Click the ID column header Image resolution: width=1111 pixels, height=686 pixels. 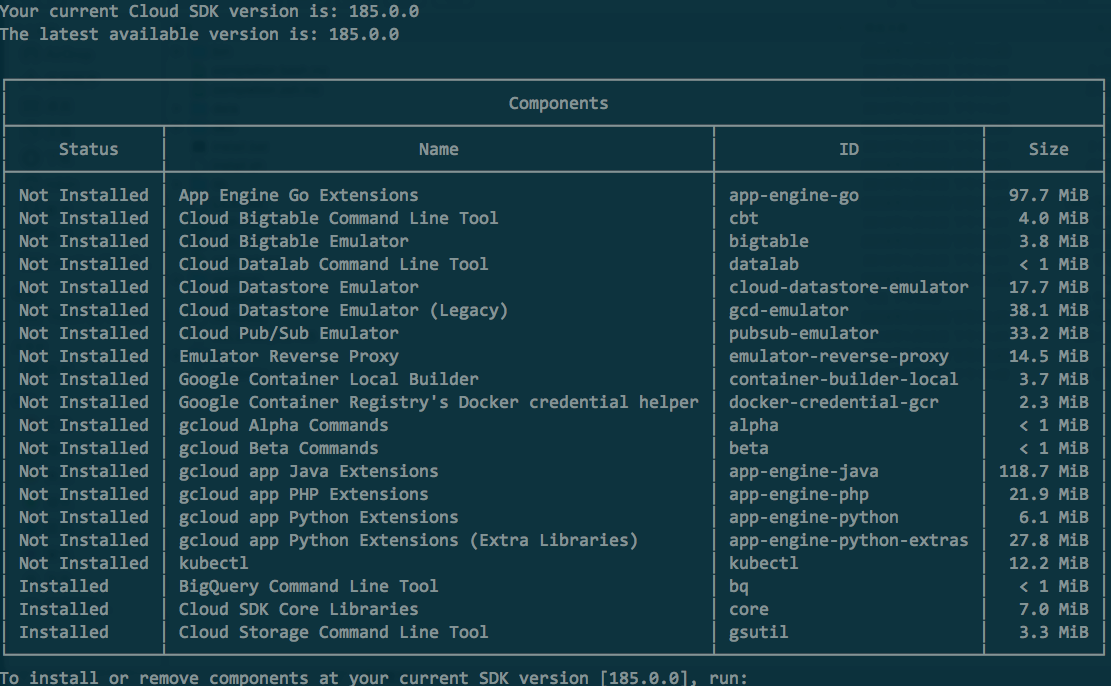pyautogui.click(x=848, y=149)
